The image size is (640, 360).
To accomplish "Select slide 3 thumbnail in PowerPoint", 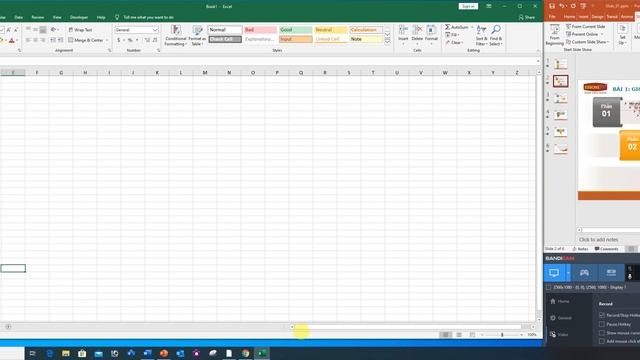I will (x=560, y=98).
